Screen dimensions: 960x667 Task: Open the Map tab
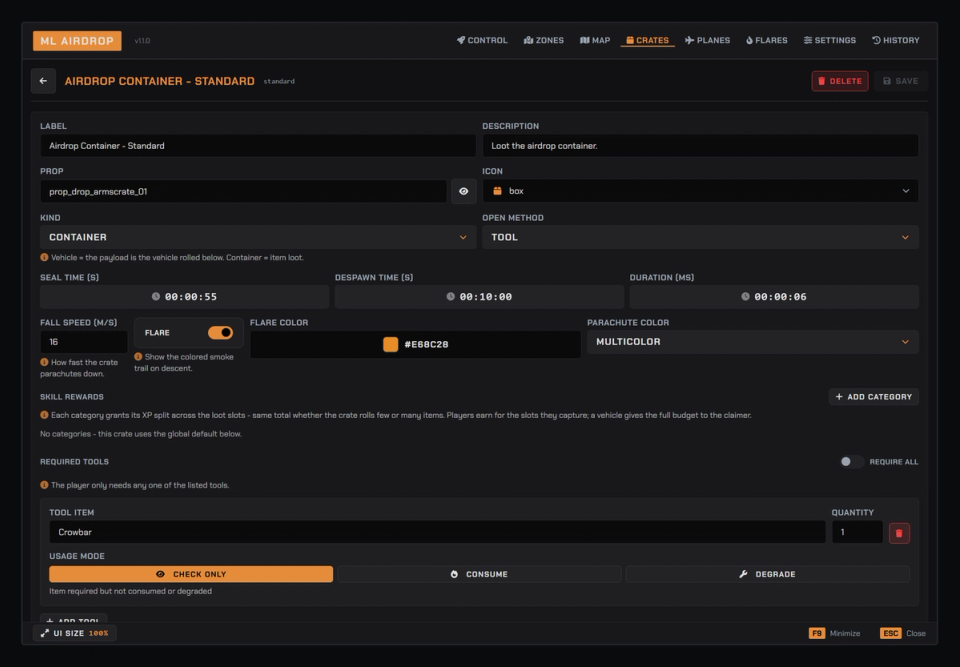coord(595,40)
